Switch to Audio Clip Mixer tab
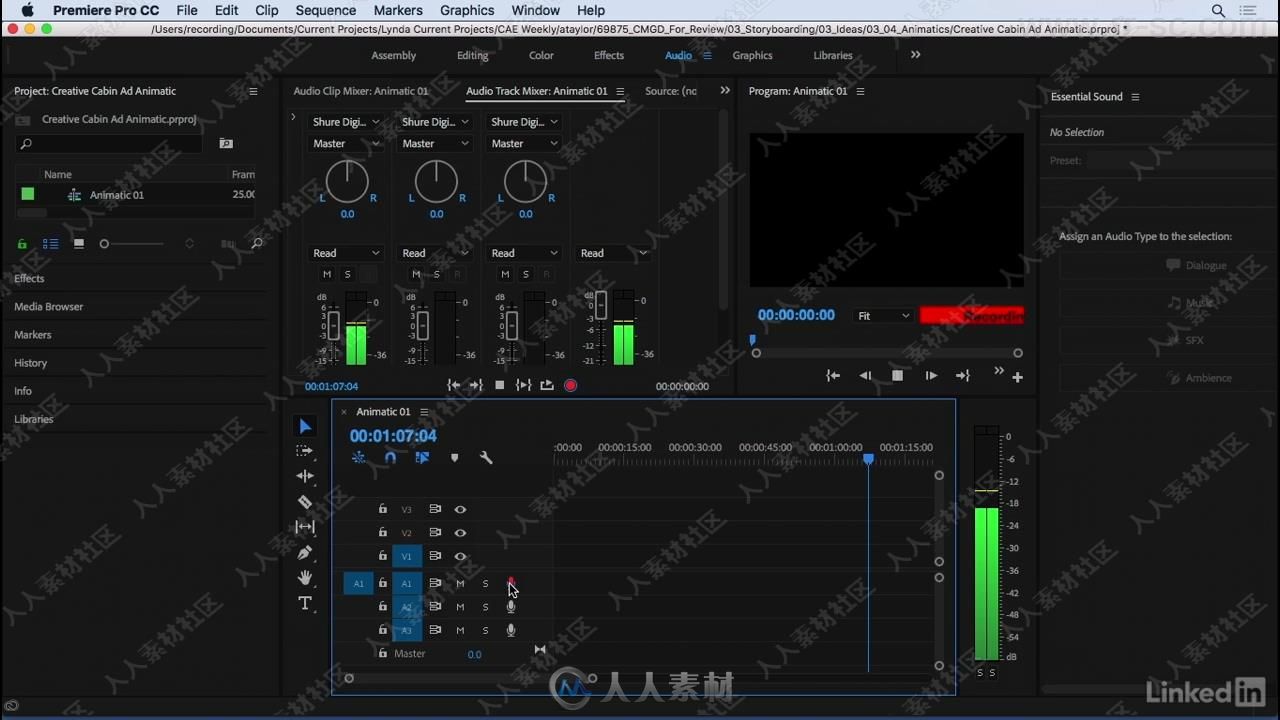 tap(360, 91)
